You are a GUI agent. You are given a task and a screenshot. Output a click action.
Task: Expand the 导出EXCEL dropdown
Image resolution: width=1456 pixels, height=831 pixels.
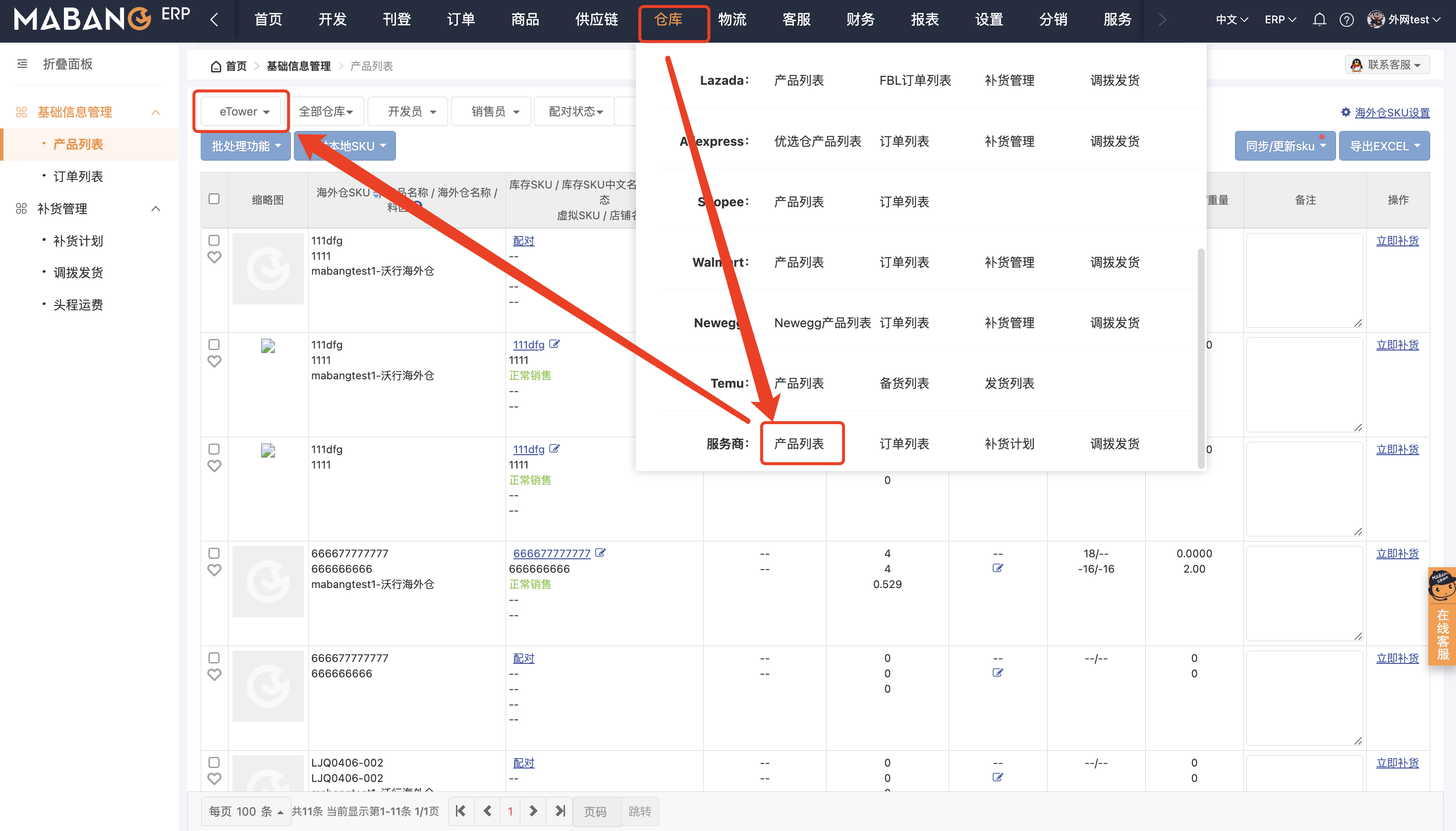point(1384,146)
